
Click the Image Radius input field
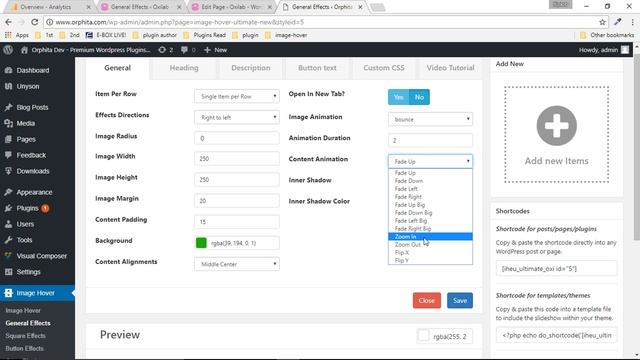(x=237, y=138)
